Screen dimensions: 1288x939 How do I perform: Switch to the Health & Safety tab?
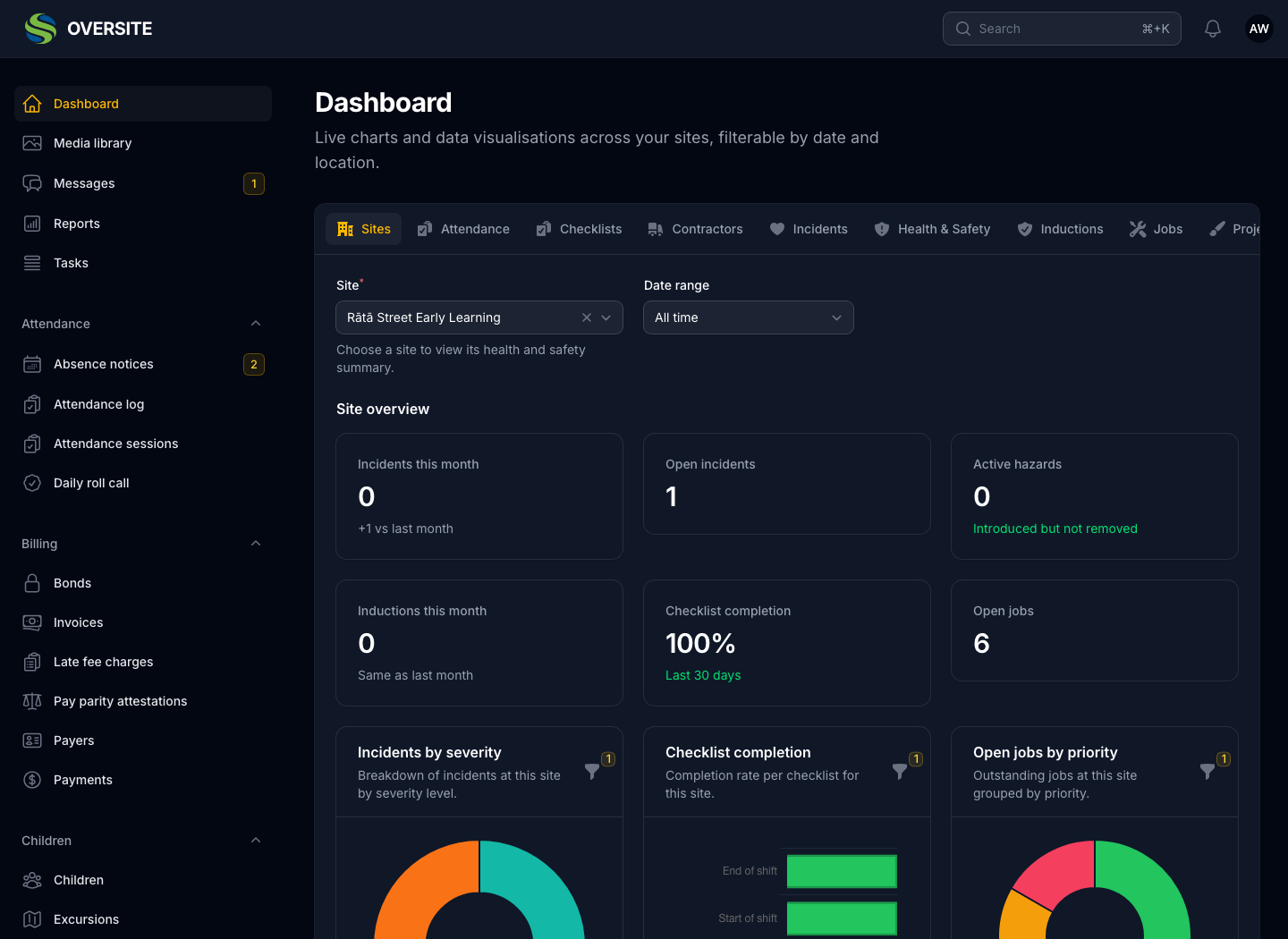pyautogui.click(x=932, y=229)
